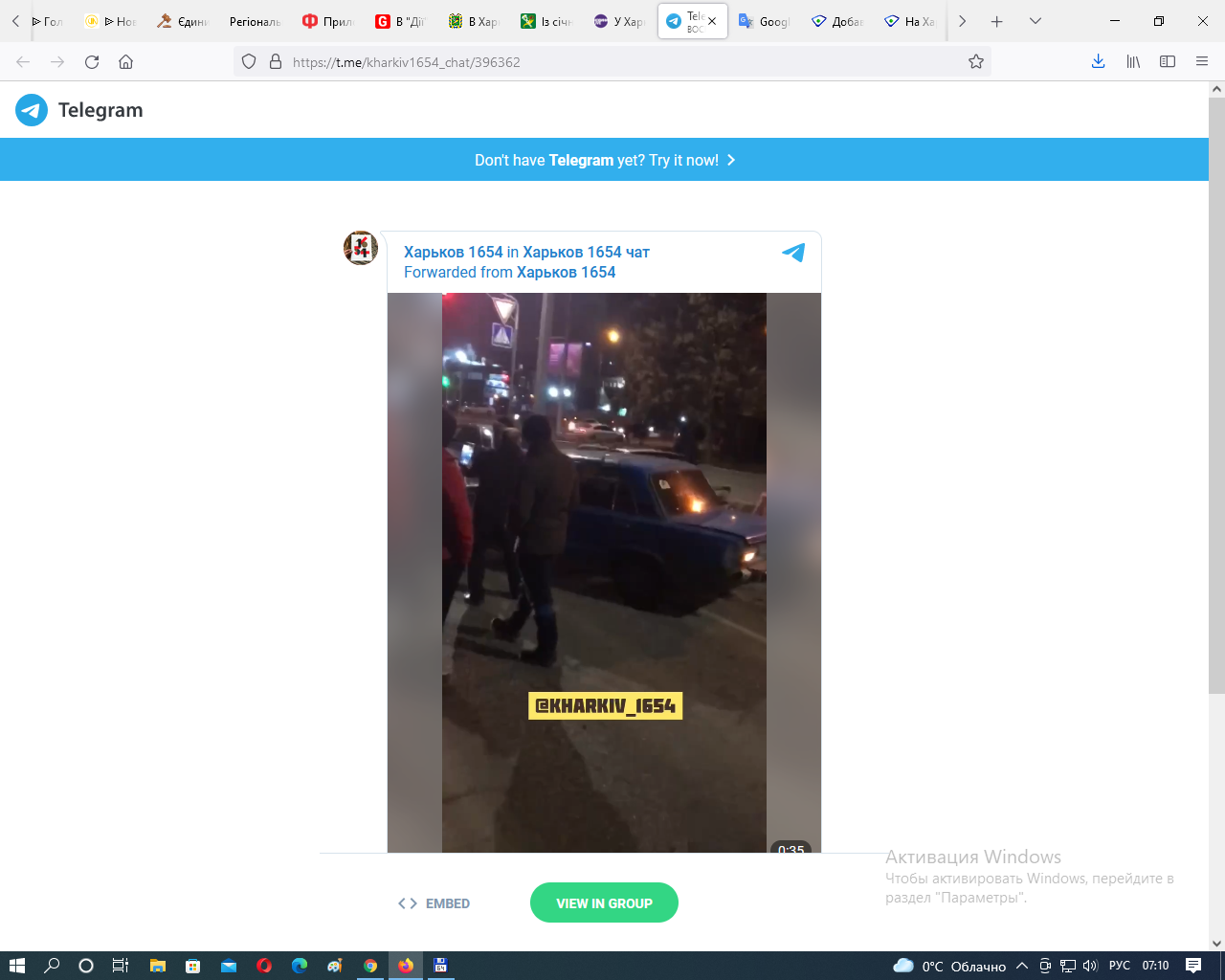Switch to the Єдині tab
Image resolution: width=1225 pixels, height=980 pixels.
182,21
